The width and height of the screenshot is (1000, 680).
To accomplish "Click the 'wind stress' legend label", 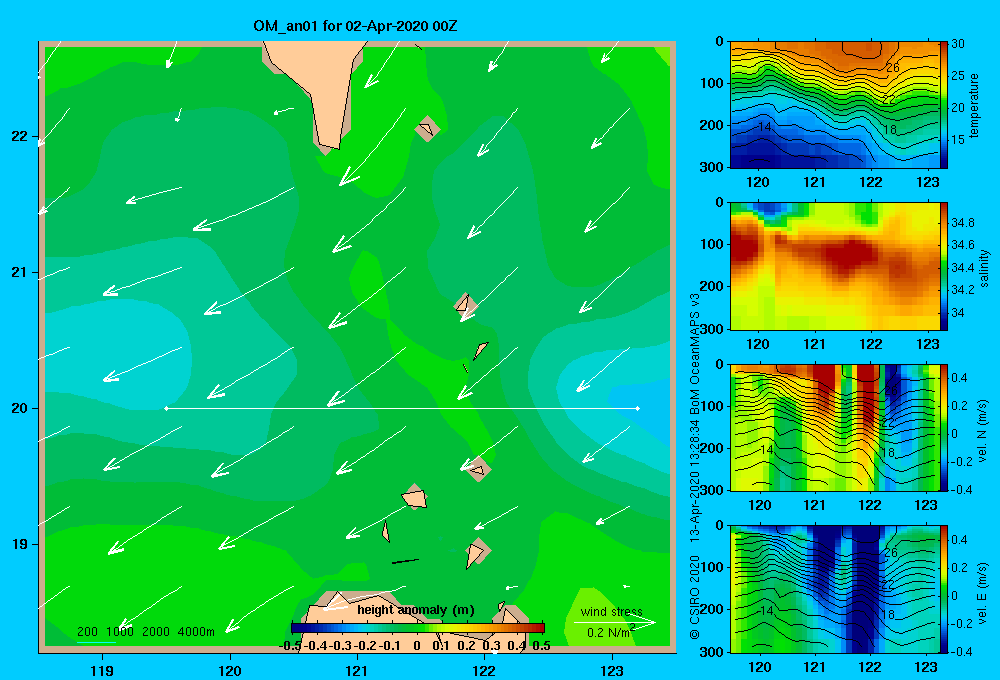I will coord(612,611).
